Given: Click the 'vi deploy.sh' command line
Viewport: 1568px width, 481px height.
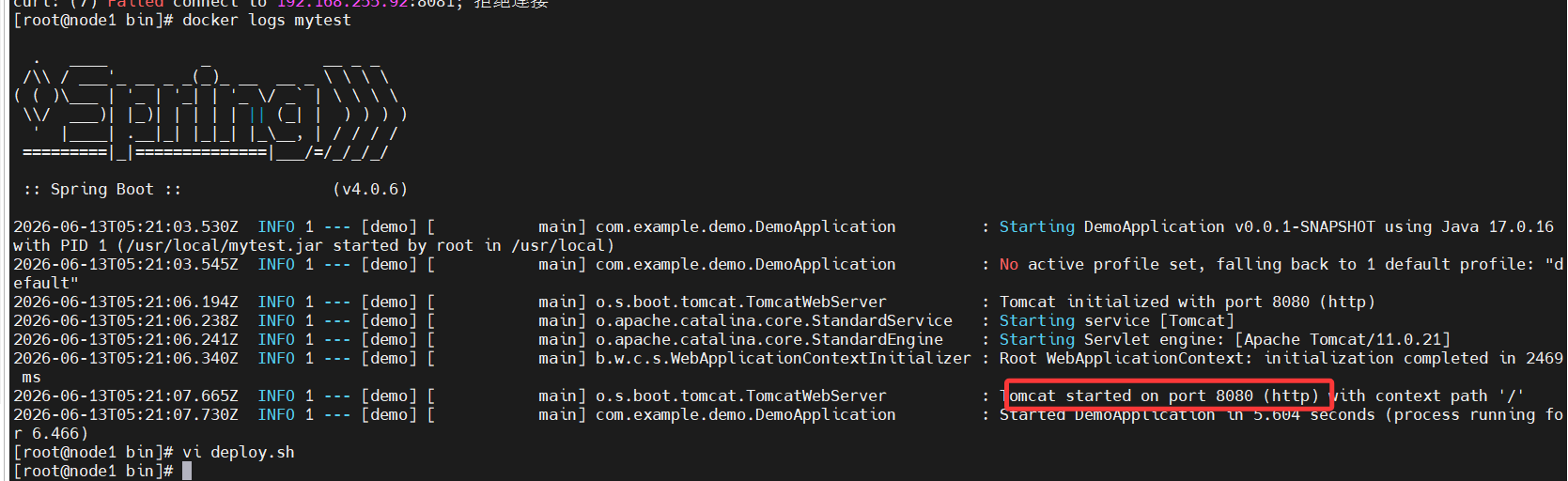Looking at the screenshot, I should click(239, 452).
